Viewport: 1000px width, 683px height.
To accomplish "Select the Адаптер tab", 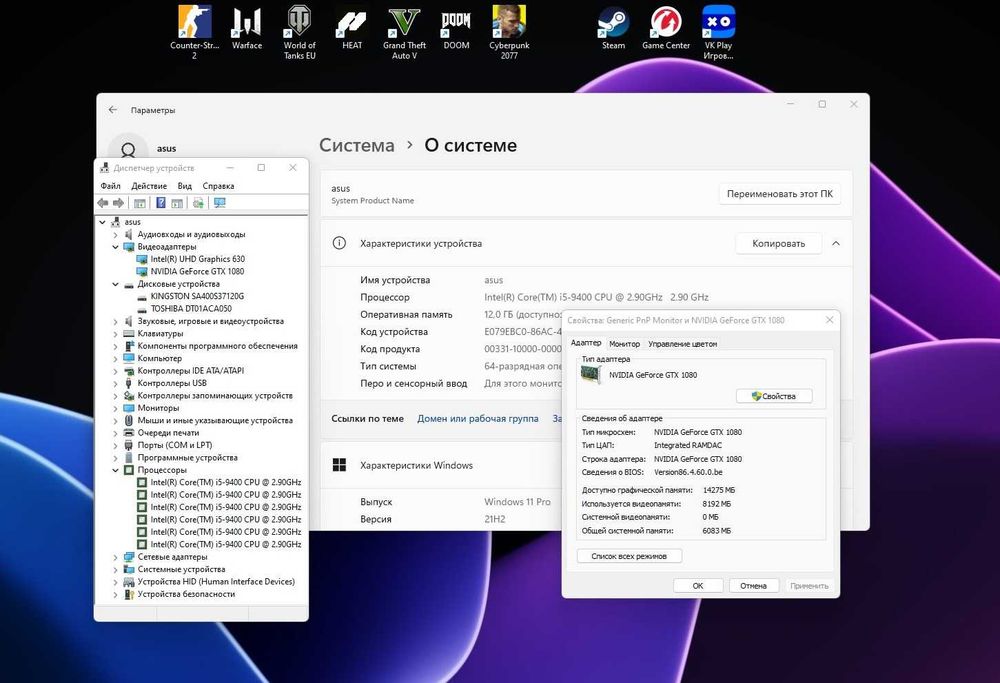I will [x=585, y=343].
